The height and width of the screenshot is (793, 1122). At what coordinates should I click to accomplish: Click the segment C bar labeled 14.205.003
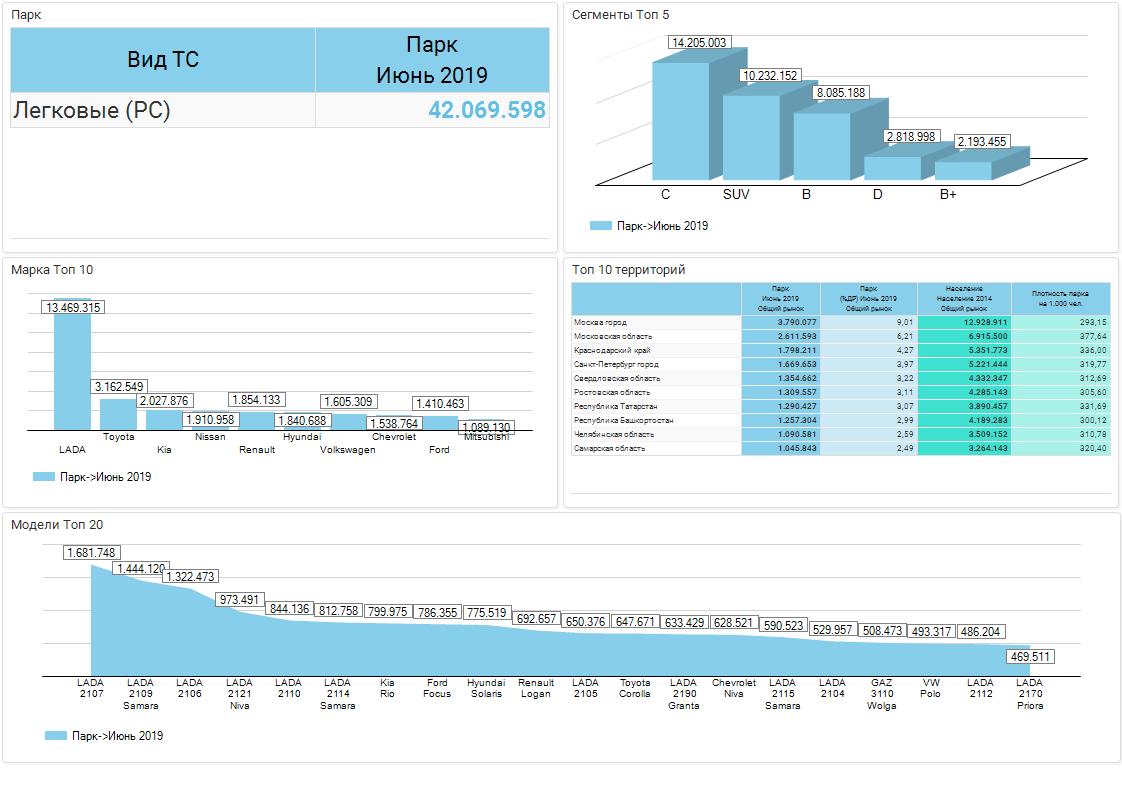[680, 120]
